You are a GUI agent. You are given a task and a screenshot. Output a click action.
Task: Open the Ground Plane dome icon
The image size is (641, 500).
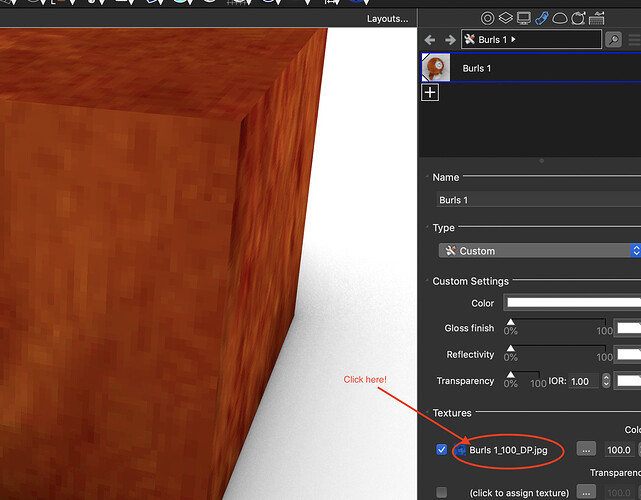point(560,18)
